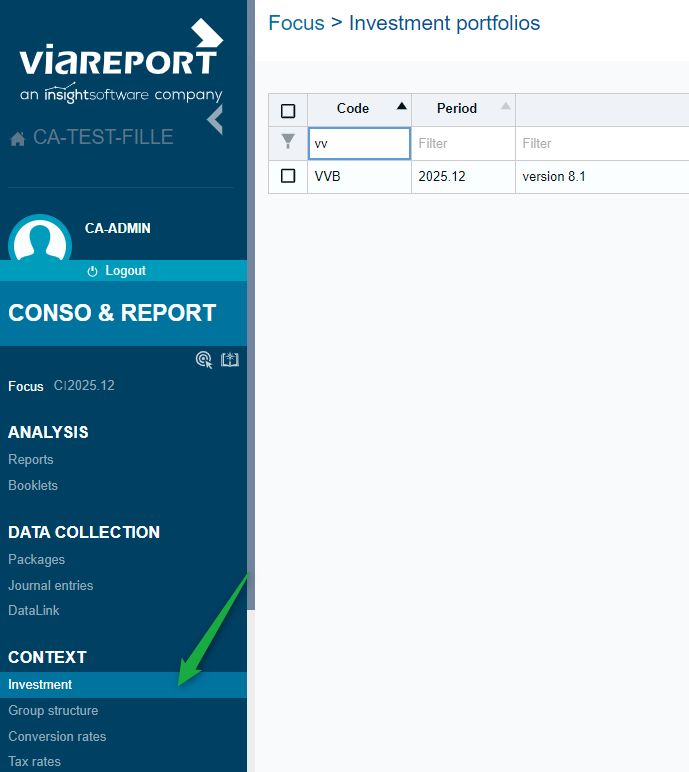
Task: Click the home icon beside CA-TEST-FILLE
Action: [x=18, y=139]
